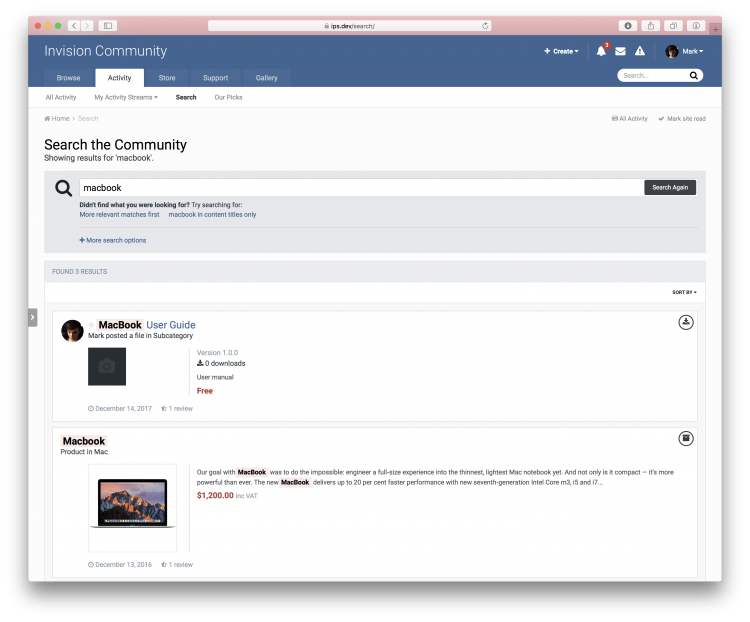Viewport: 750px width, 622px height.
Task: Click the info circle icon in Safari toolbar
Action: click(x=696, y=26)
